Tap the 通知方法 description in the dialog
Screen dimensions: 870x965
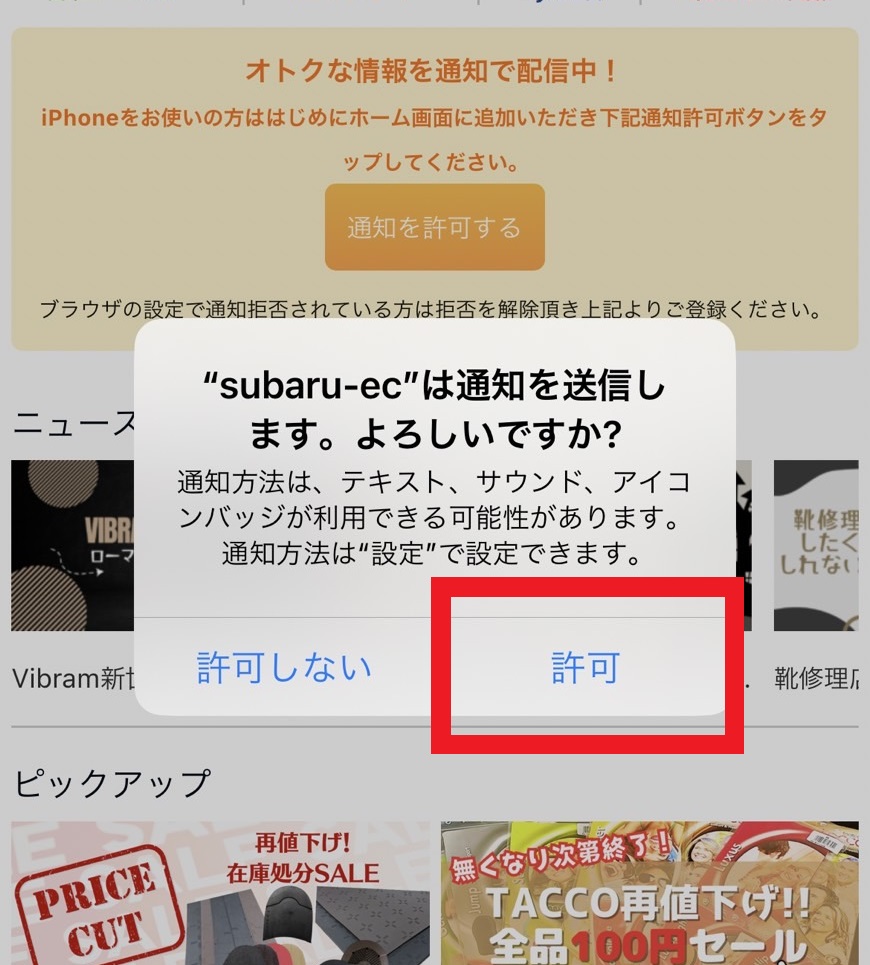(x=434, y=517)
